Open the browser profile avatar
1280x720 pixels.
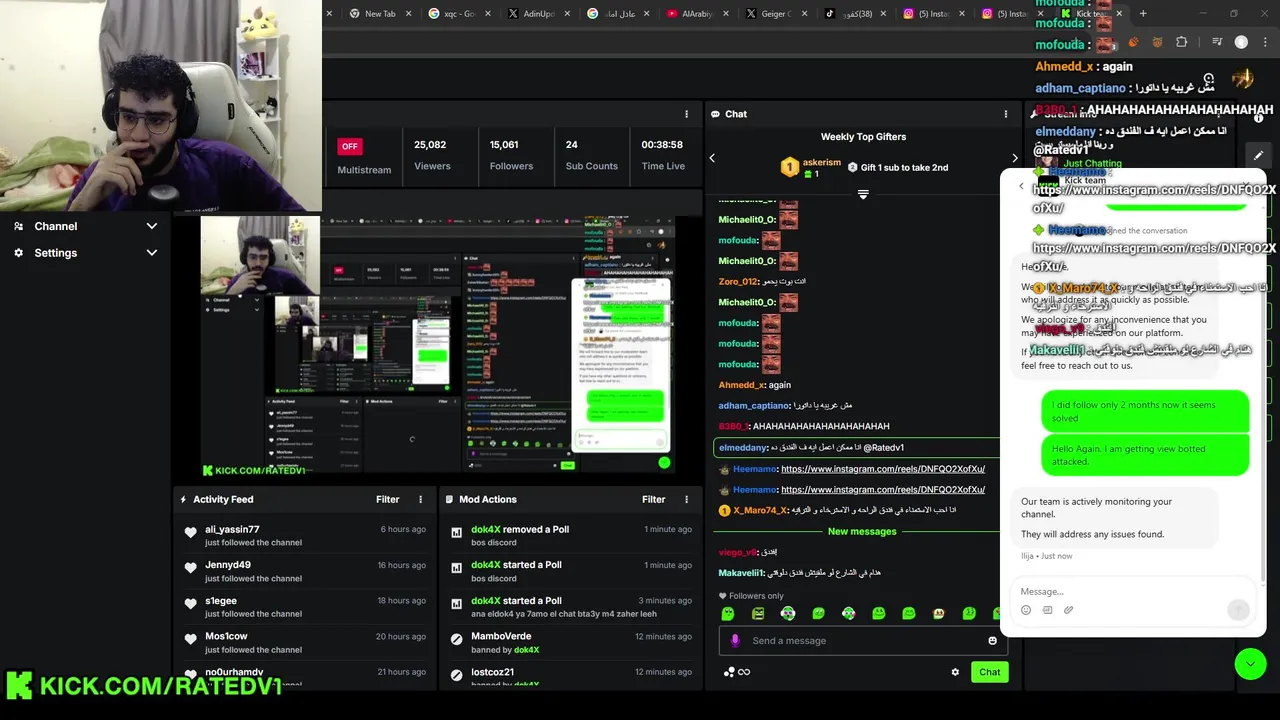(1241, 42)
